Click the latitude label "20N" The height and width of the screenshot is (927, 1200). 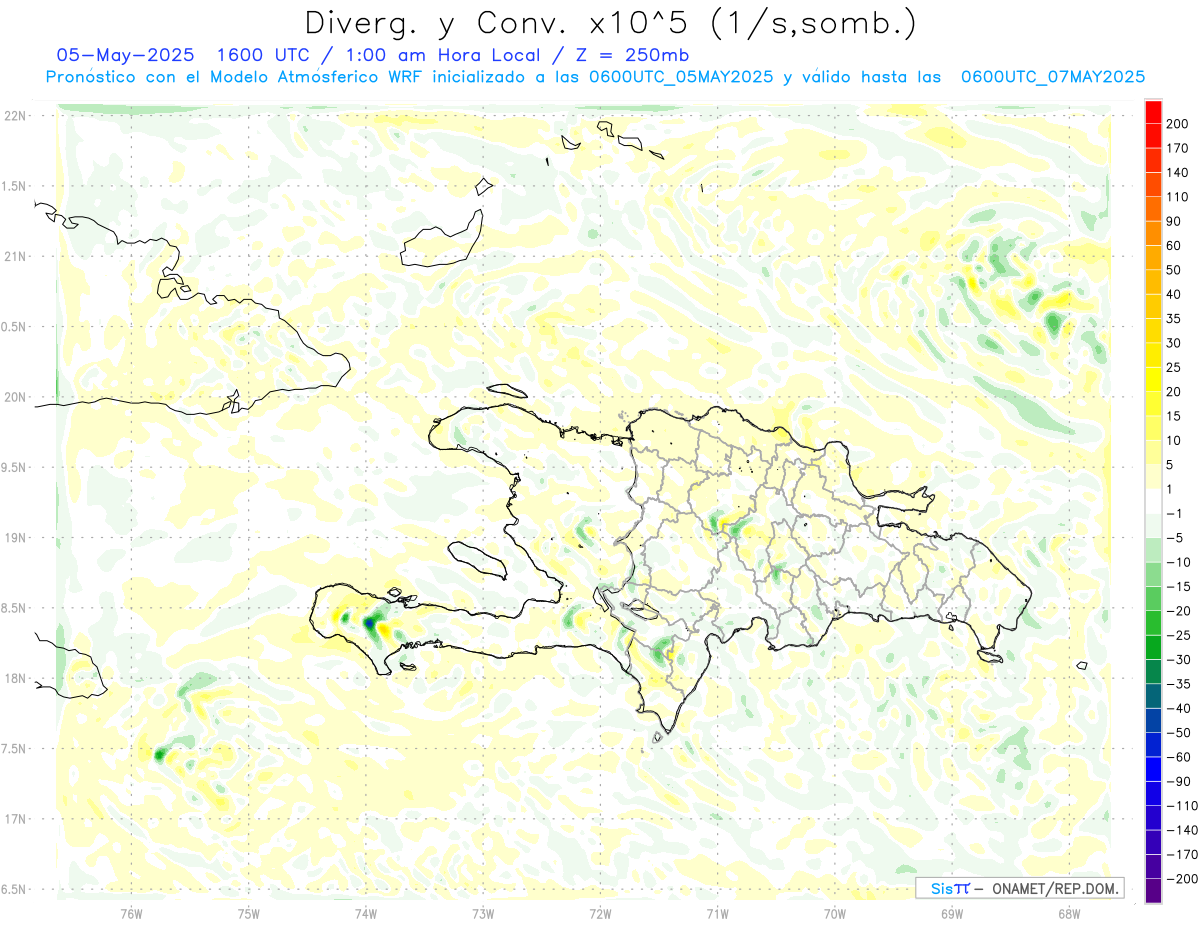tap(14, 397)
